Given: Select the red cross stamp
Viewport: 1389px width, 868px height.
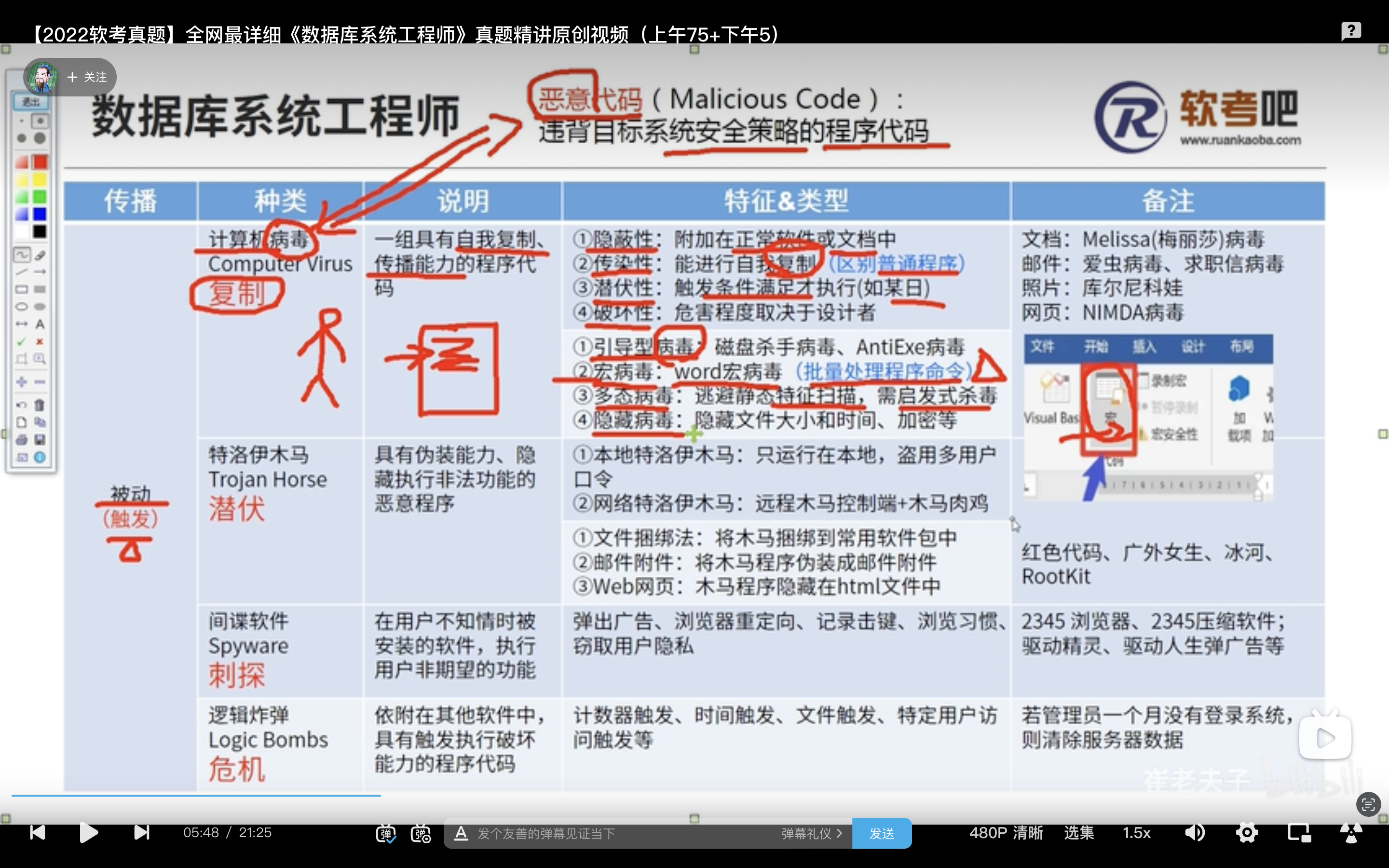Looking at the screenshot, I should (40, 341).
